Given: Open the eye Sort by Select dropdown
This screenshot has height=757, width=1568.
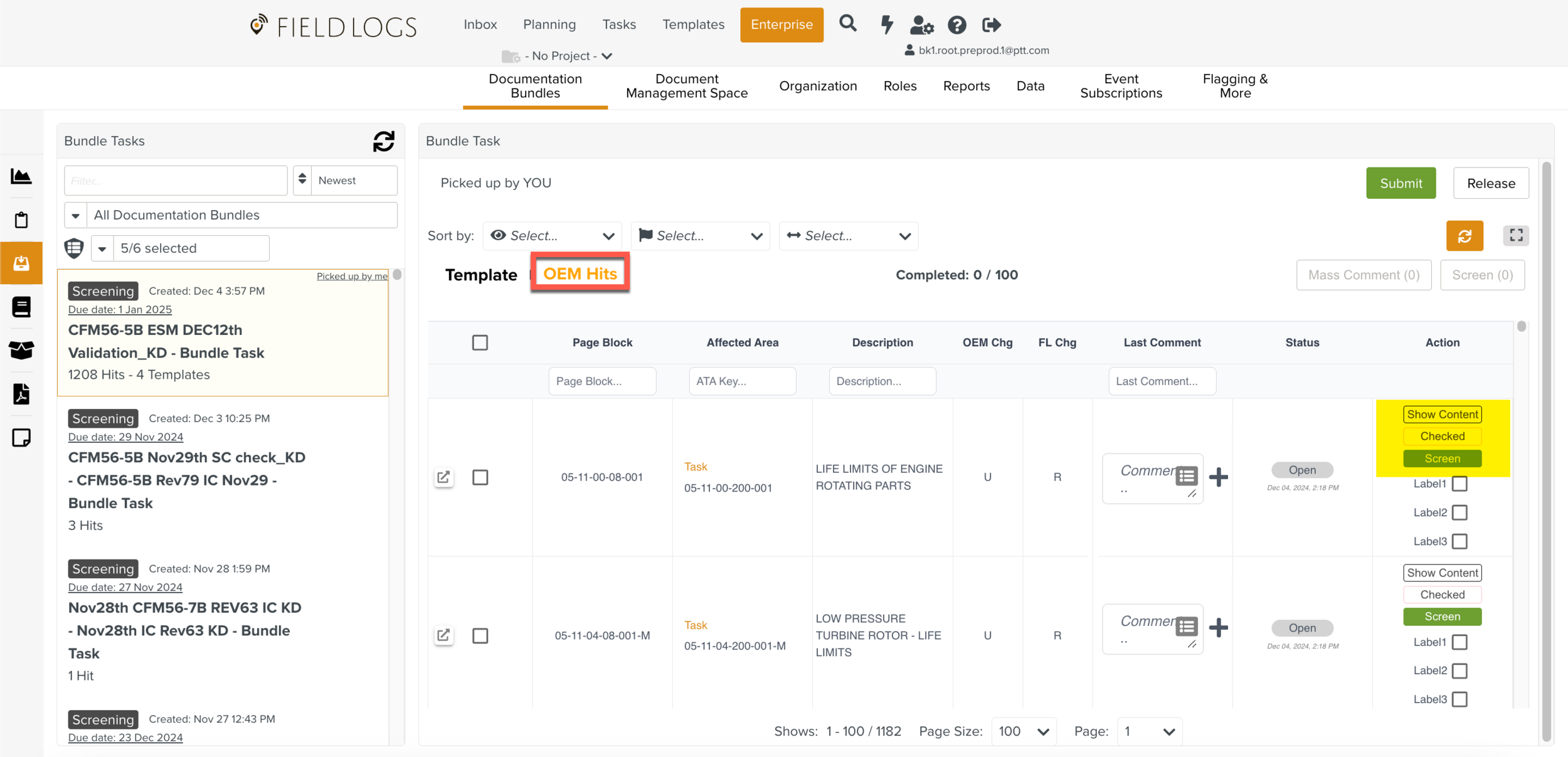Looking at the screenshot, I should click(552, 236).
